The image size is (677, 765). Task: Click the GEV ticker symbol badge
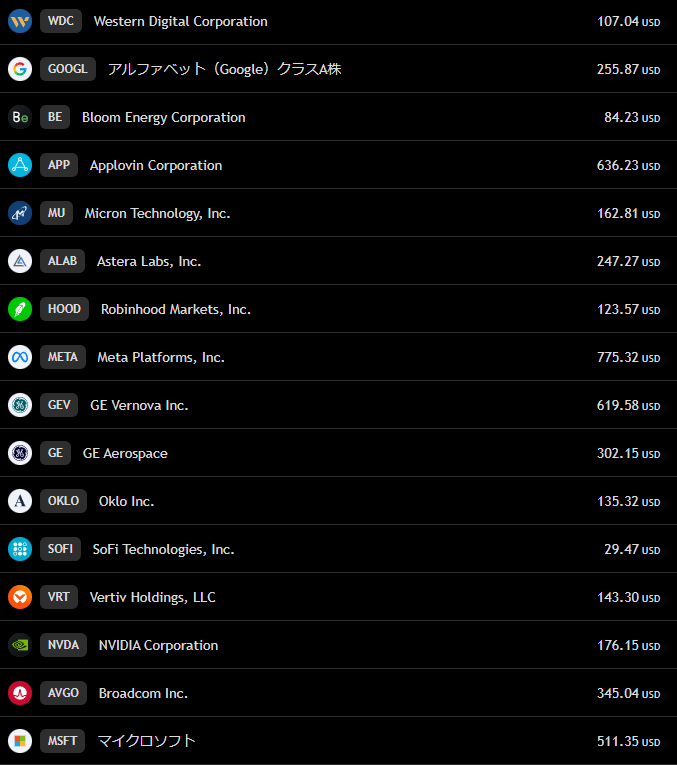59,405
